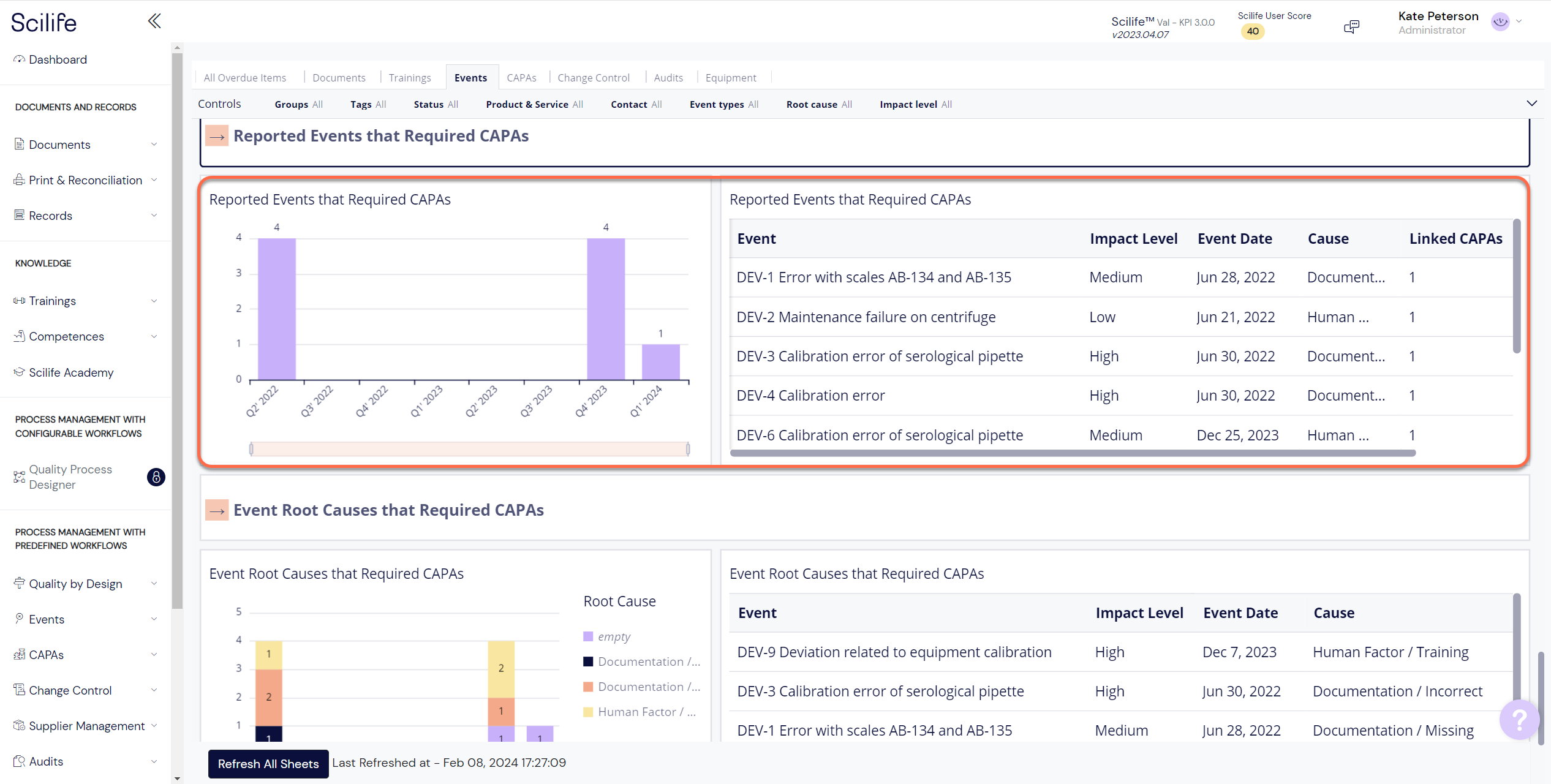Viewport: 1551px width, 784px height.
Task: Click the Scilife User Score badge showing 40
Action: [x=1253, y=31]
